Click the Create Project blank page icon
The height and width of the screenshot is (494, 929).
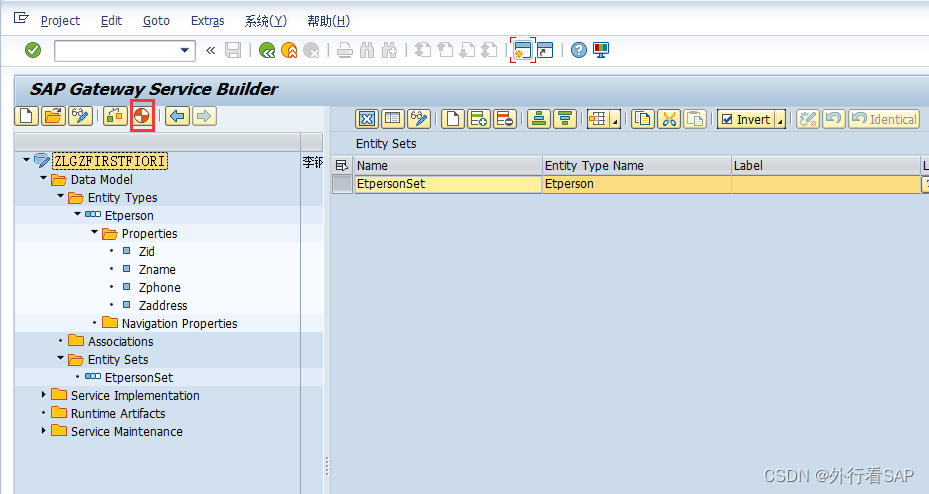(27, 116)
